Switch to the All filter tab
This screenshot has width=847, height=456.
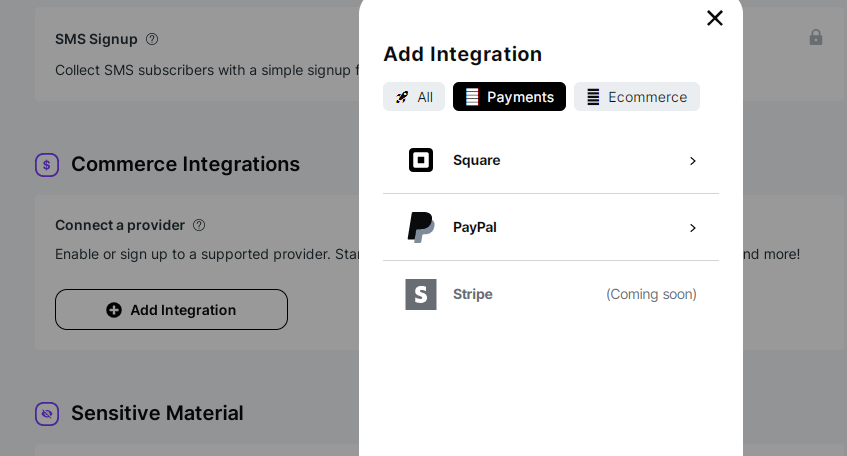(414, 97)
